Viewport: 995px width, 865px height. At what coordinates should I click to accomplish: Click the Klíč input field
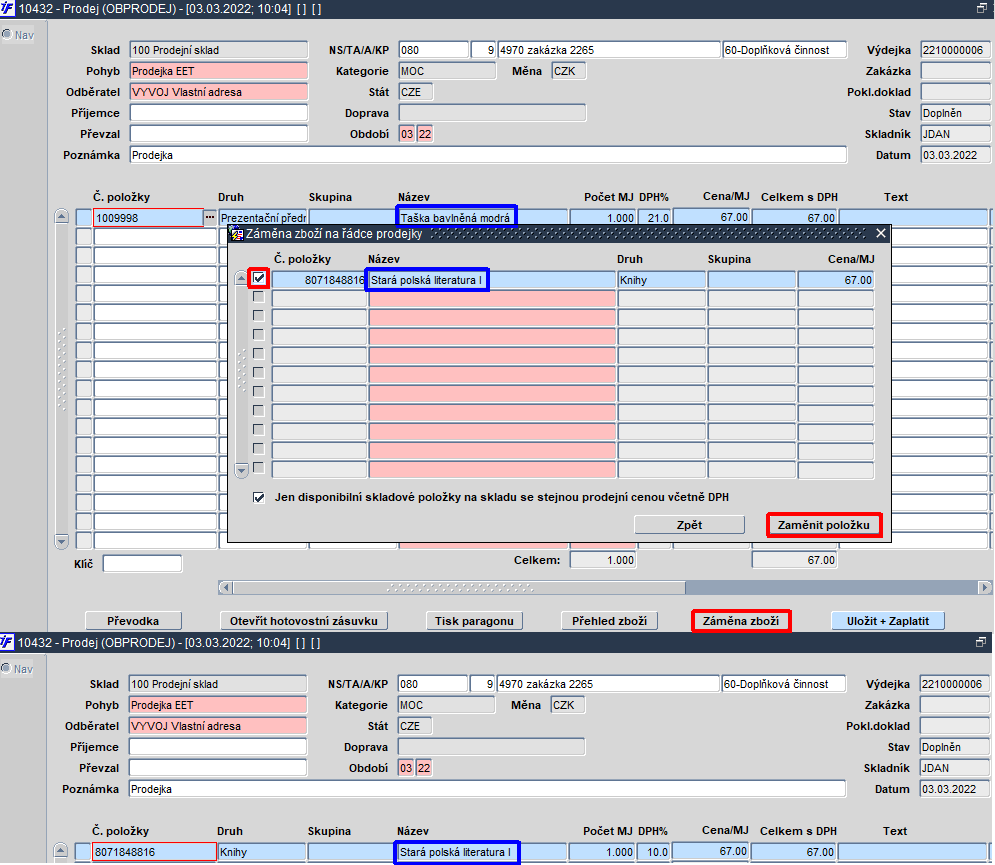click(x=142, y=564)
